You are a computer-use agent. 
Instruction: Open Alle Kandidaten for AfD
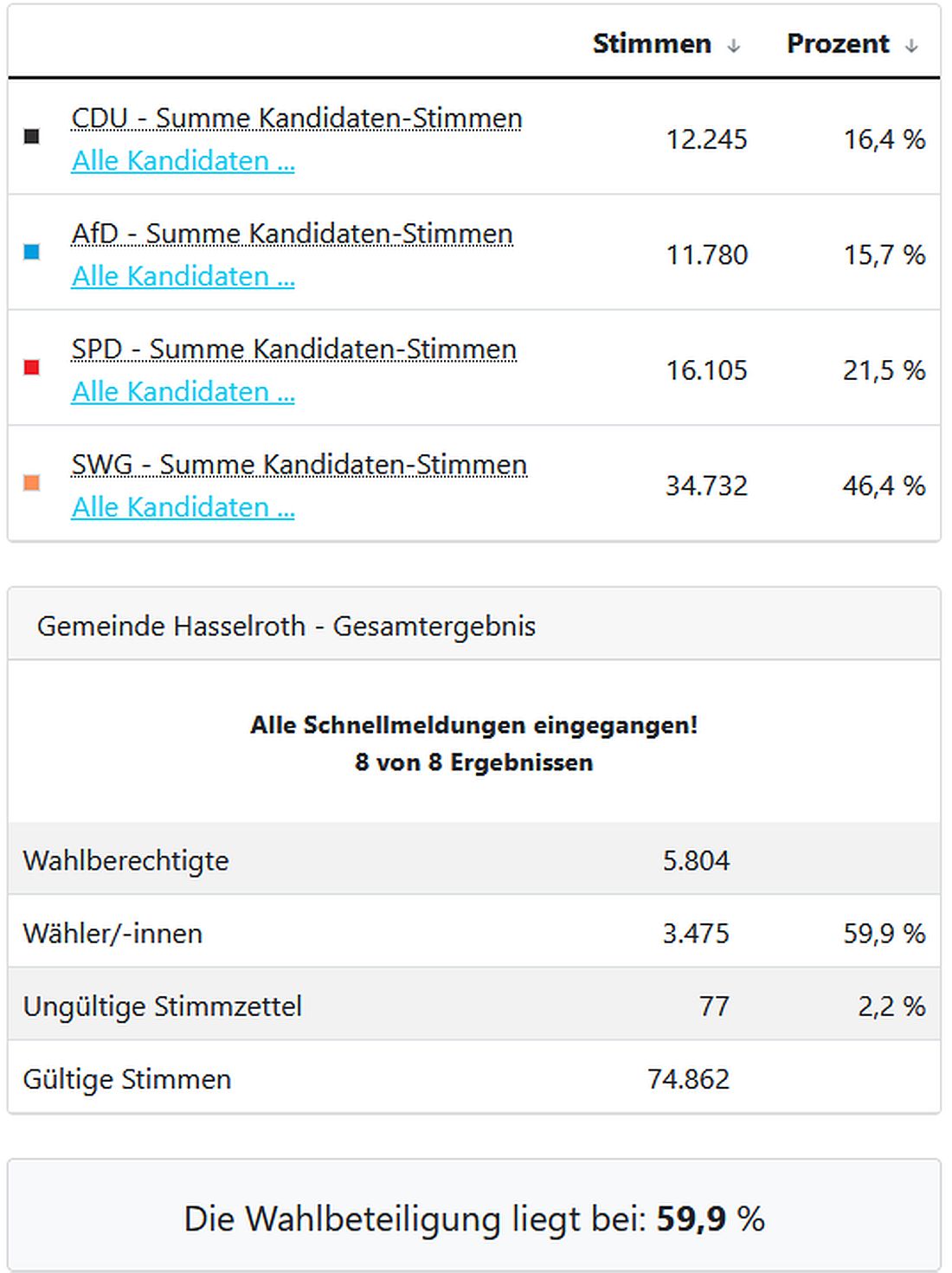click(183, 277)
